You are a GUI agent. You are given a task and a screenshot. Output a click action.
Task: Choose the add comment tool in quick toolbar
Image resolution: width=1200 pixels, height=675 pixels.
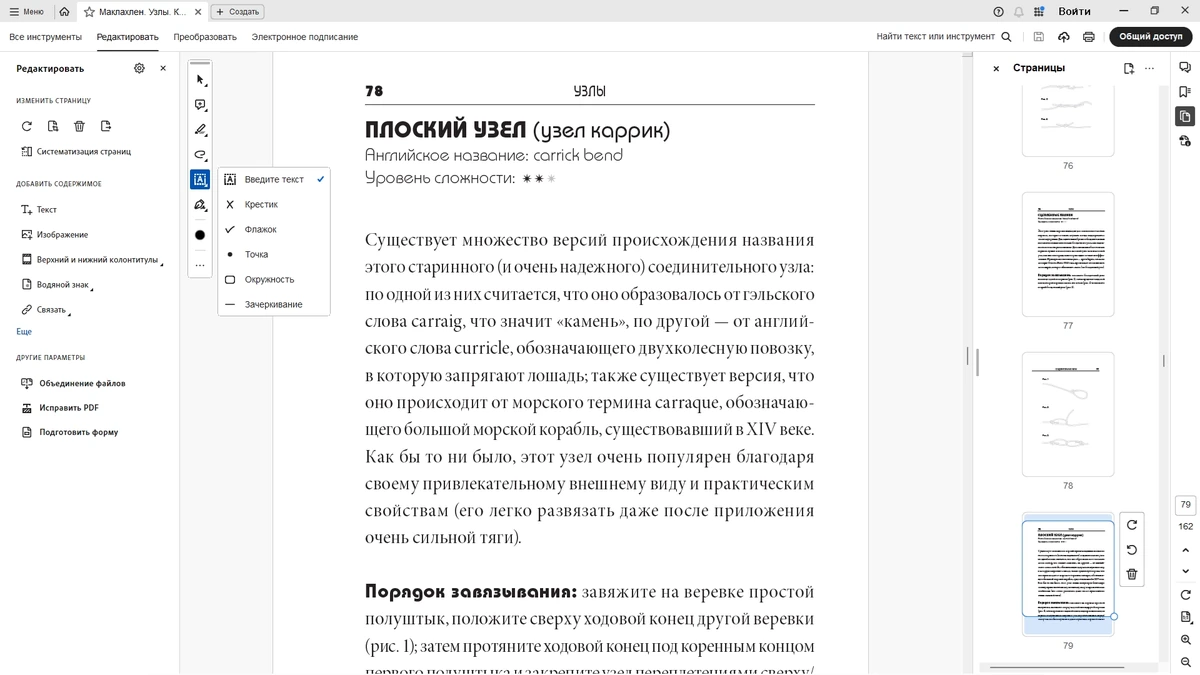pyautogui.click(x=200, y=105)
